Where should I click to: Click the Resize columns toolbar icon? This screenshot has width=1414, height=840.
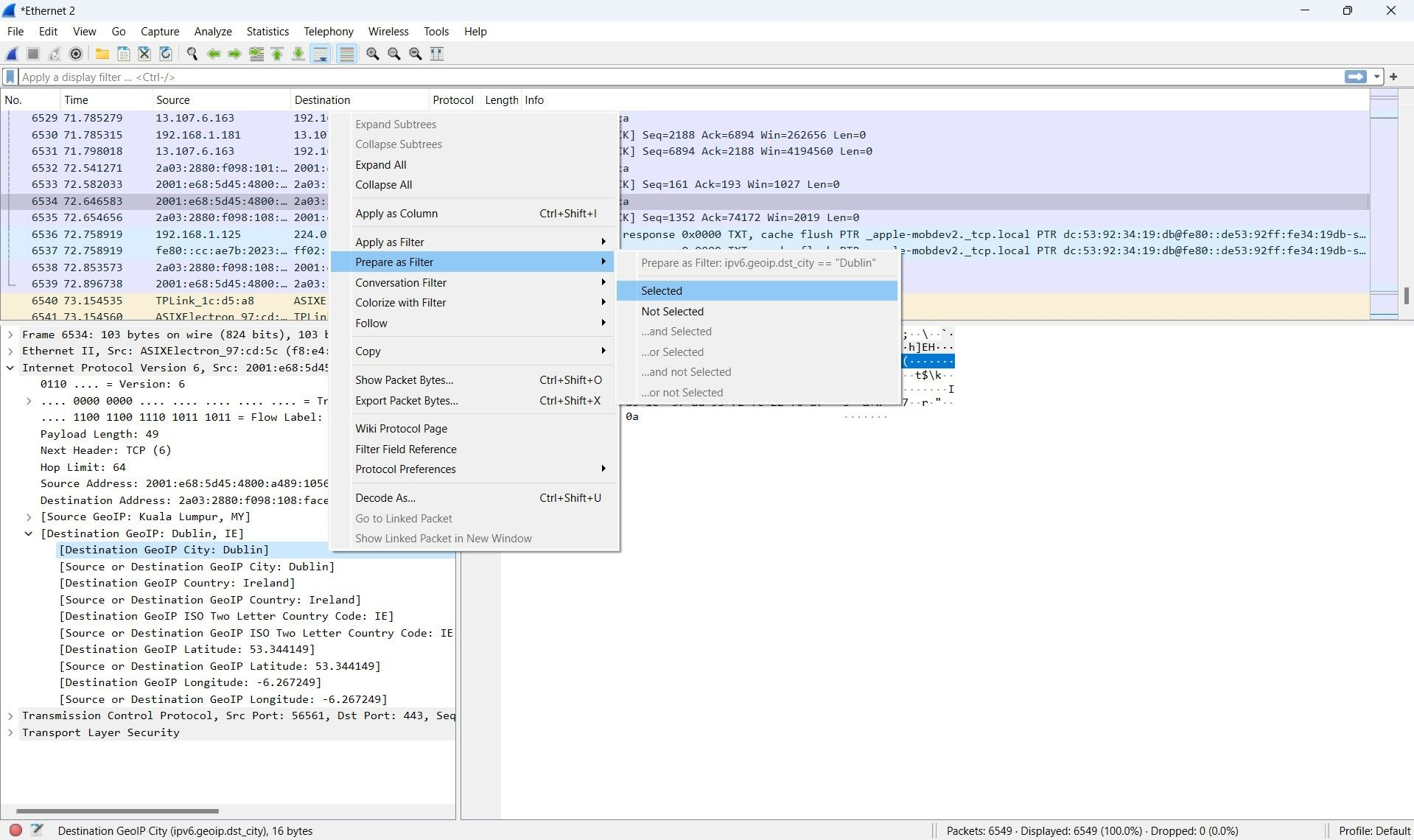(437, 54)
